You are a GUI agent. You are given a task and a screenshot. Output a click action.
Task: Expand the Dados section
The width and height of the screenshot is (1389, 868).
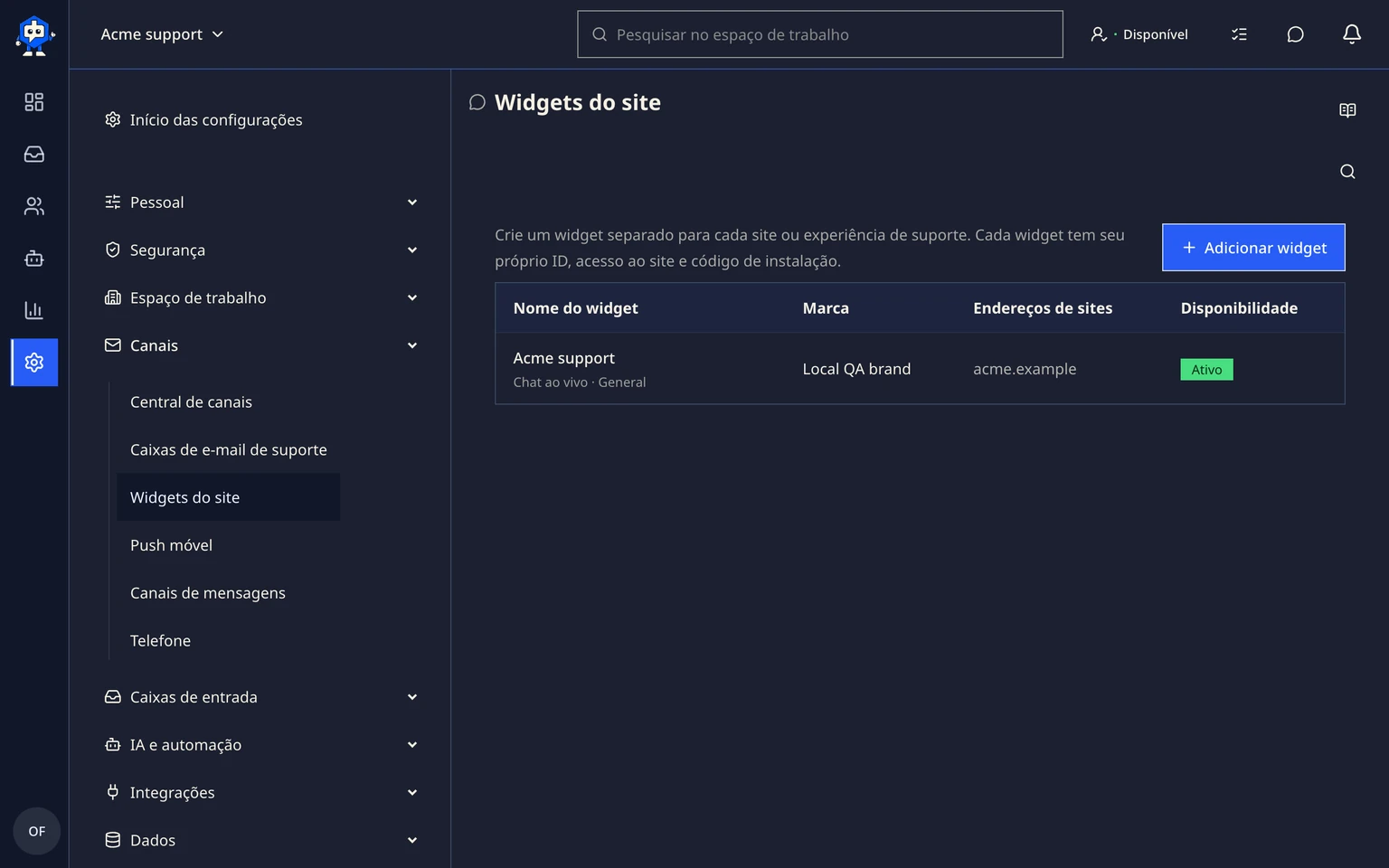pyautogui.click(x=261, y=840)
